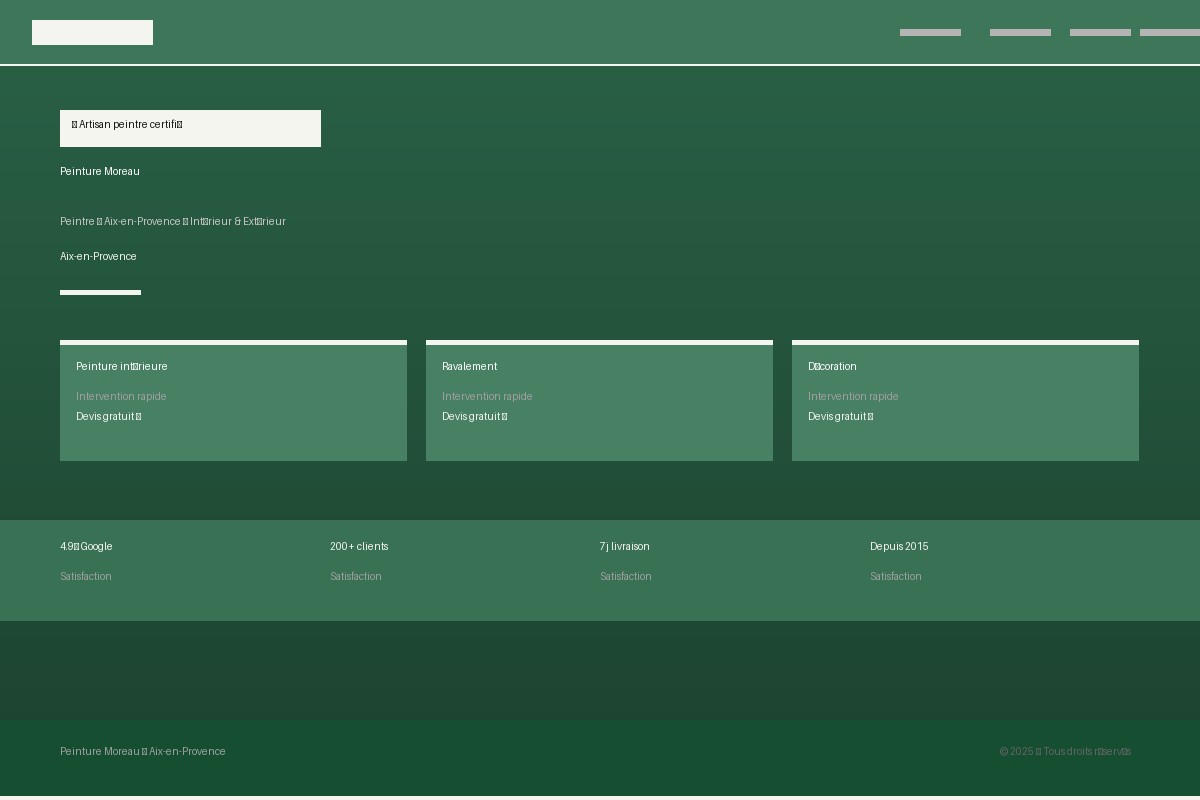Click the logo placeholder in the header
Screen dimensions: 1200x800
pos(92,32)
